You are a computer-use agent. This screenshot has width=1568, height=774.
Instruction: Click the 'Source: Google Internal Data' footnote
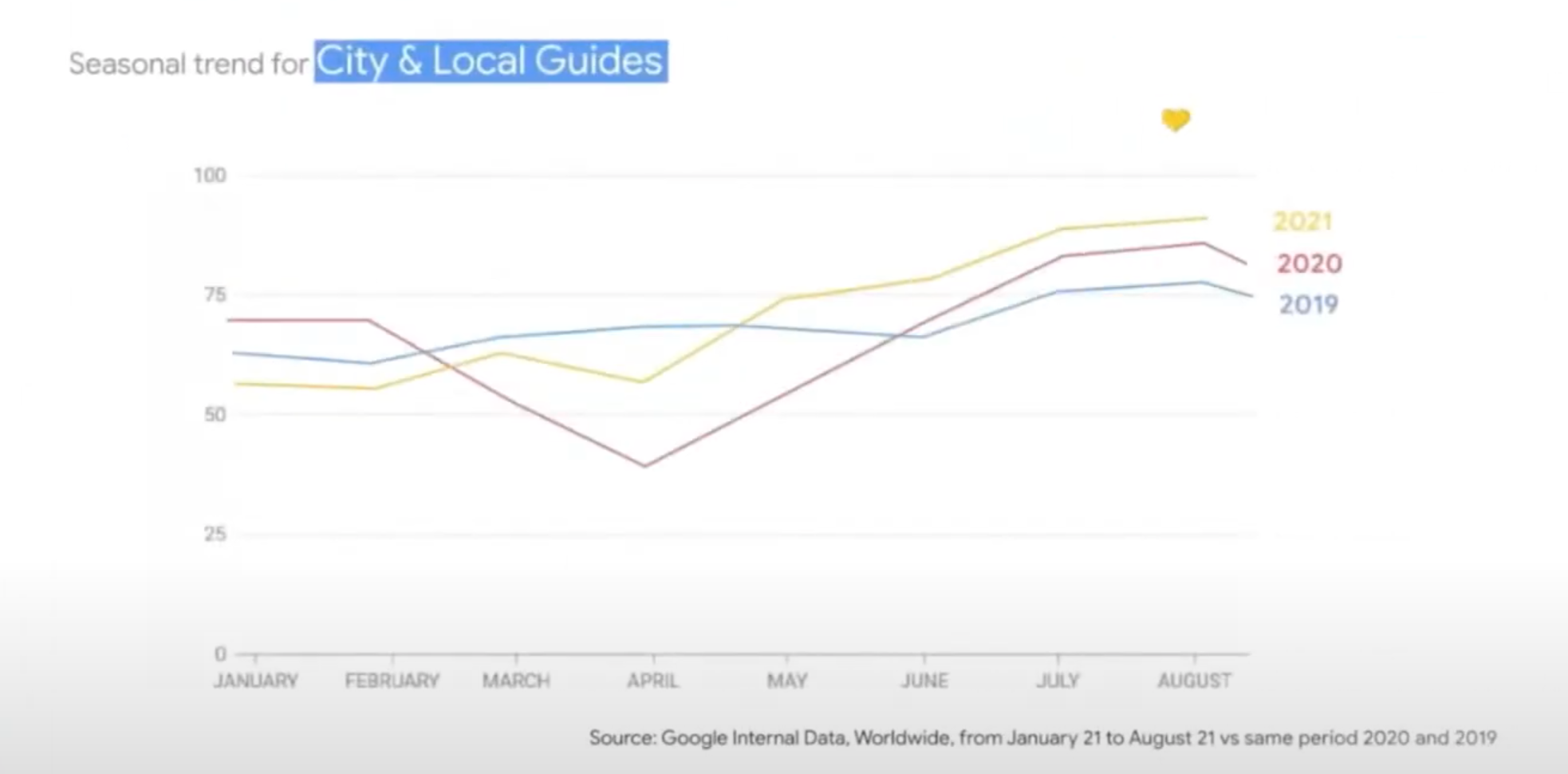point(1042,737)
